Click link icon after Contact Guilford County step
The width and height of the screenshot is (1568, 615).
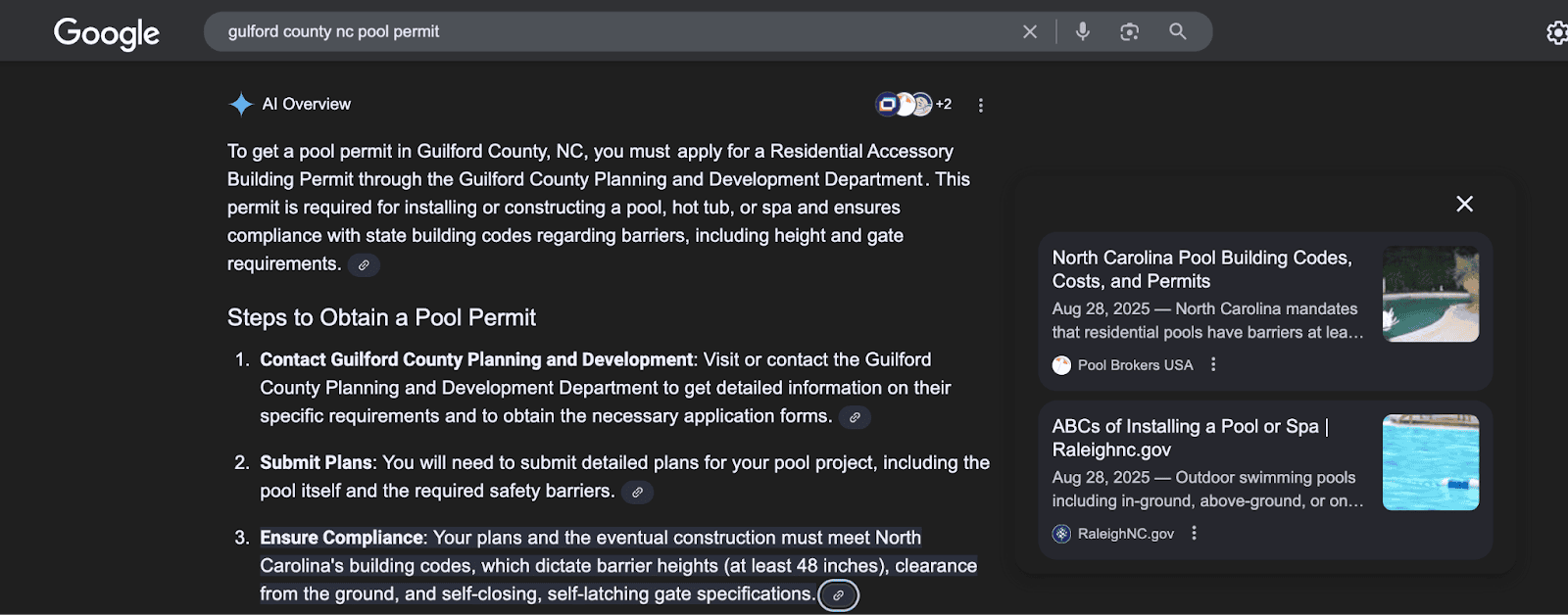855,417
